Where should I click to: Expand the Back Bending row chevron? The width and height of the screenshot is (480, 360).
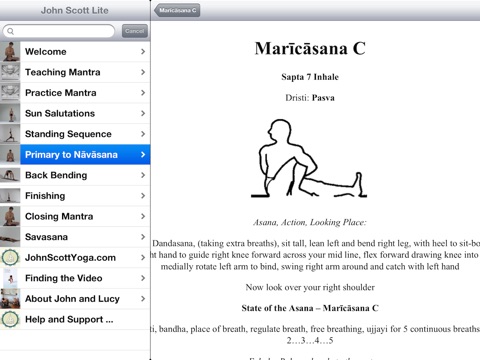point(143,175)
